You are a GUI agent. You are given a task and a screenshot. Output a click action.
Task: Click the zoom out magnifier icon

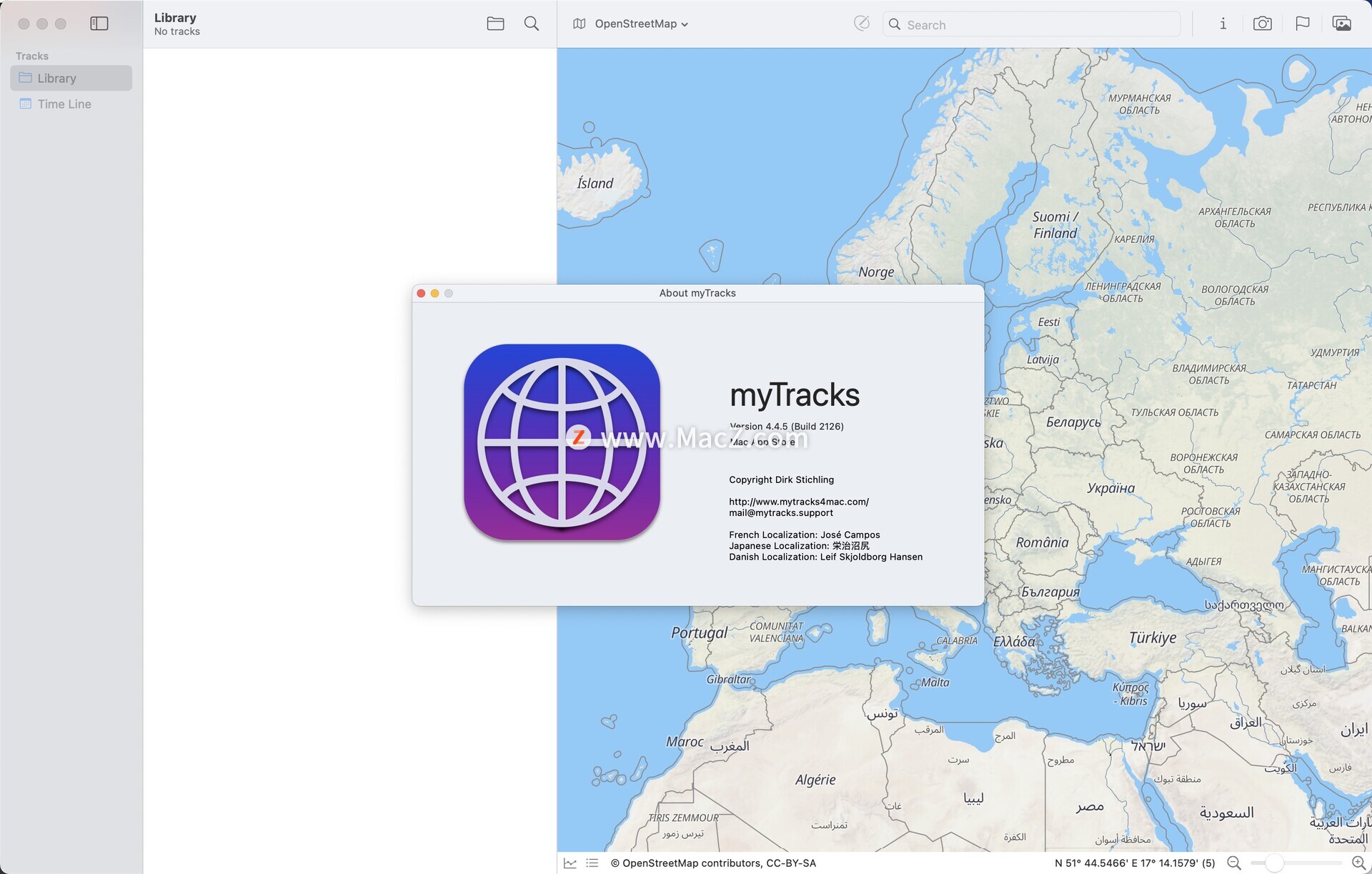point(1234,863)
